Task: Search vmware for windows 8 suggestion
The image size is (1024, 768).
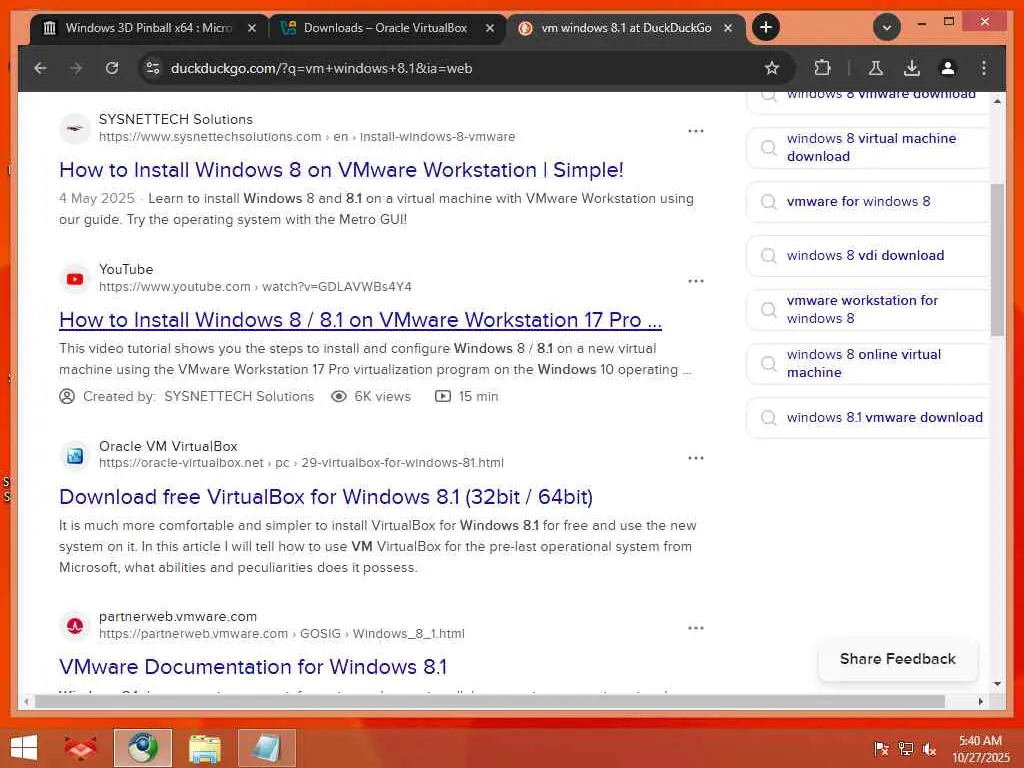Action: [x=867, y=201]
